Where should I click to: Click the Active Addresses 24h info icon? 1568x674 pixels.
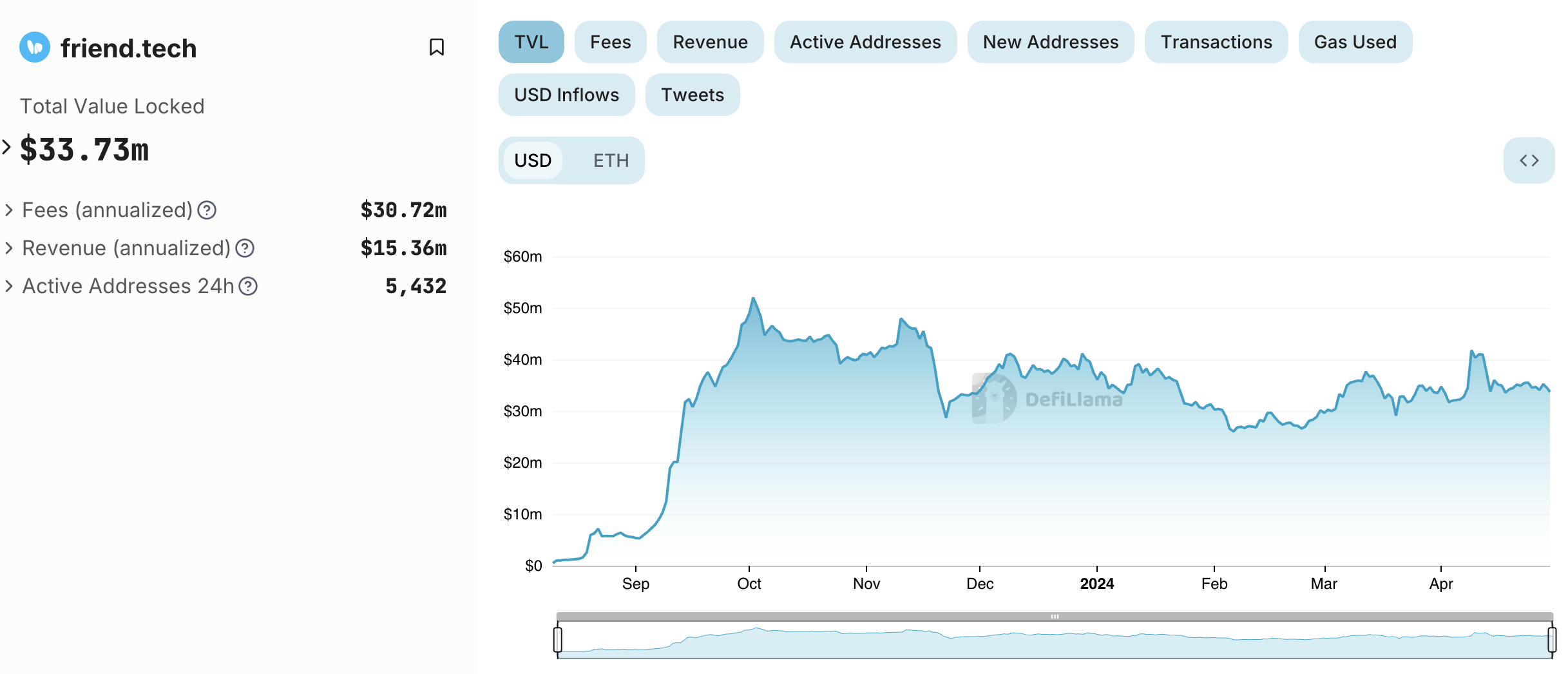[x=248, y=286]
